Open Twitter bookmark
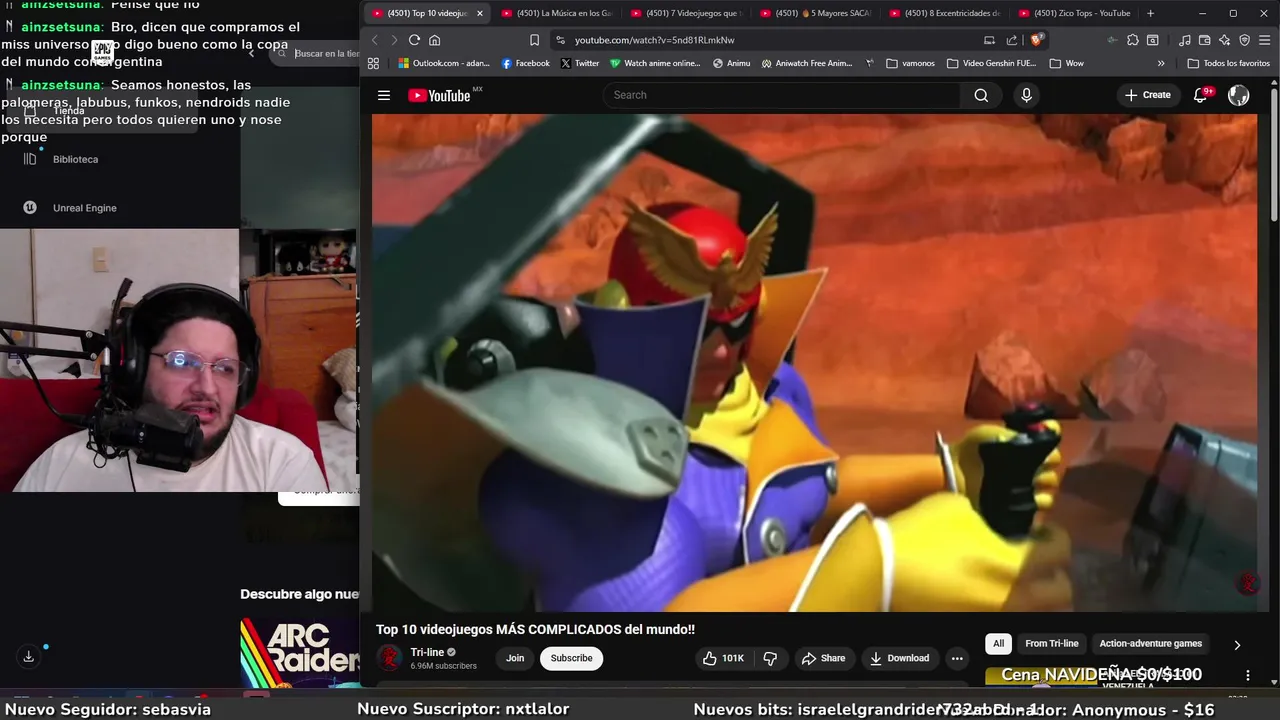Viewport: 1280px width, 720px height. click(580, 63)
